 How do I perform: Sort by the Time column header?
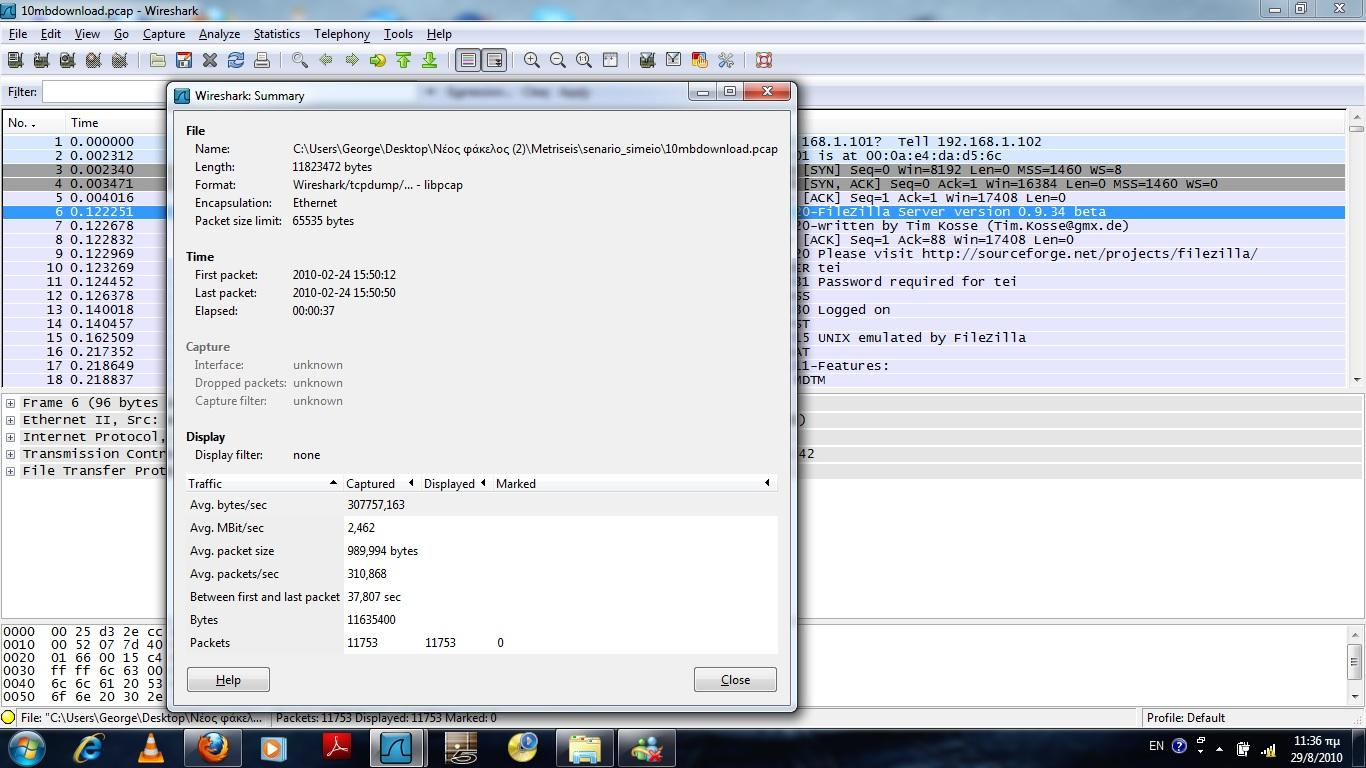pos(116,123)
